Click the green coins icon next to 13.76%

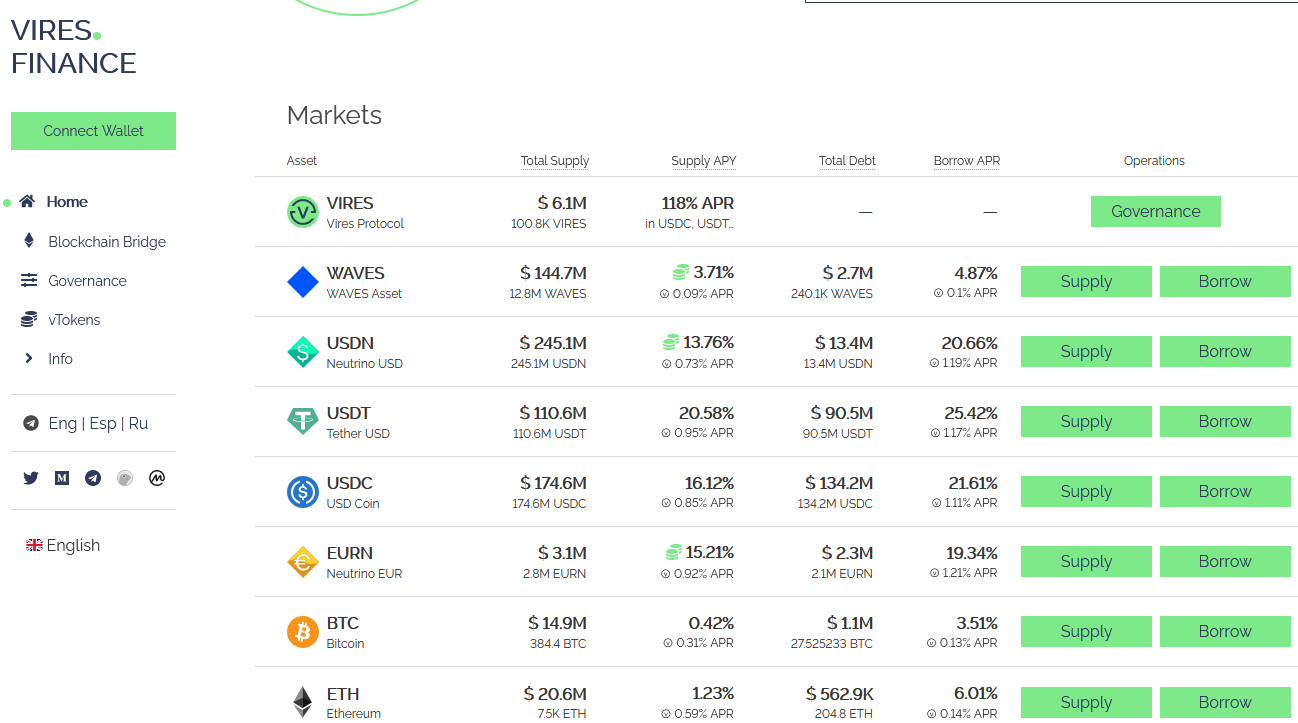pyautogui.click(x=671, y=342)
